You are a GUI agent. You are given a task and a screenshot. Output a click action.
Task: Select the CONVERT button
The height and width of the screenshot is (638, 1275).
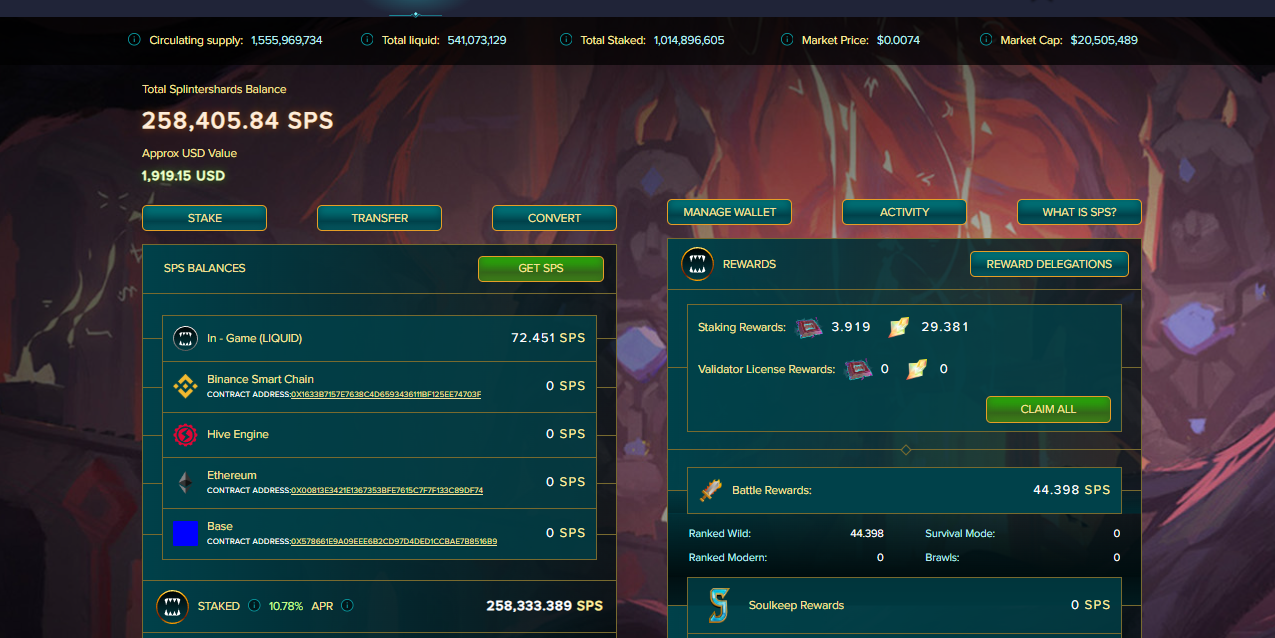click(x=554, y=218)
